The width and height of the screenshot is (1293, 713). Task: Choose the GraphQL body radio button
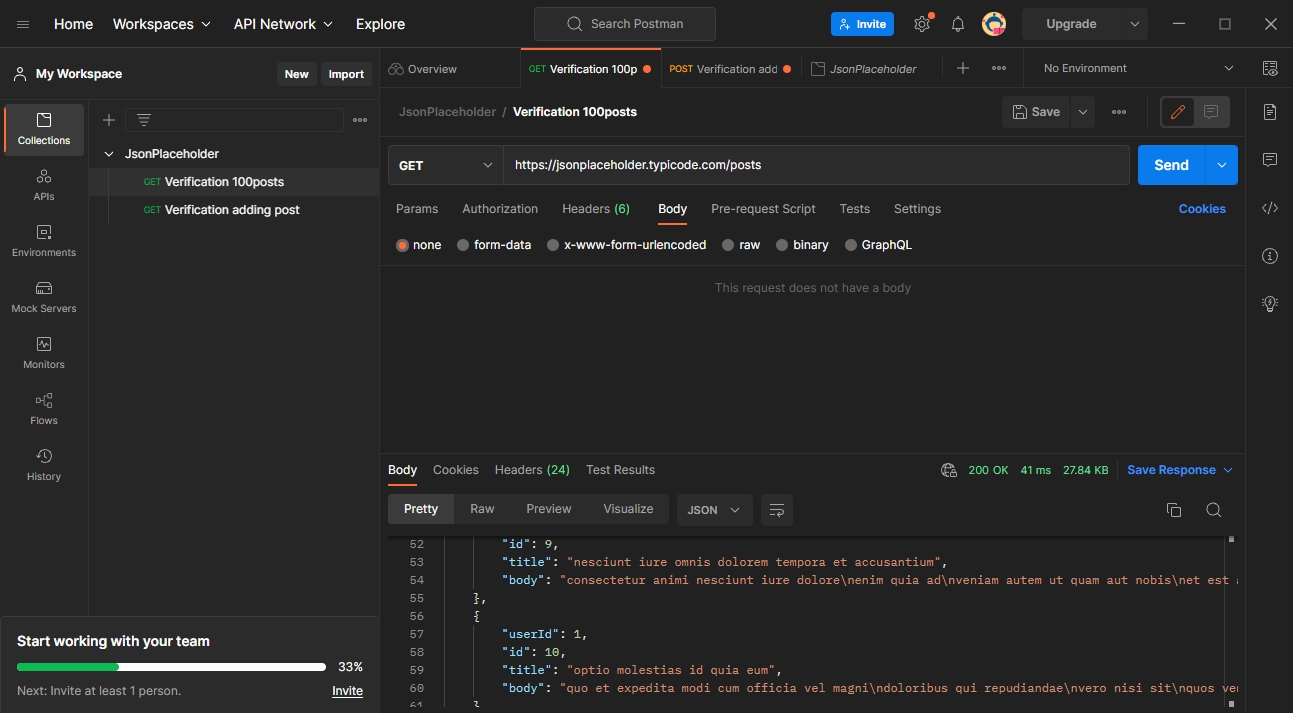coord(851,245)
